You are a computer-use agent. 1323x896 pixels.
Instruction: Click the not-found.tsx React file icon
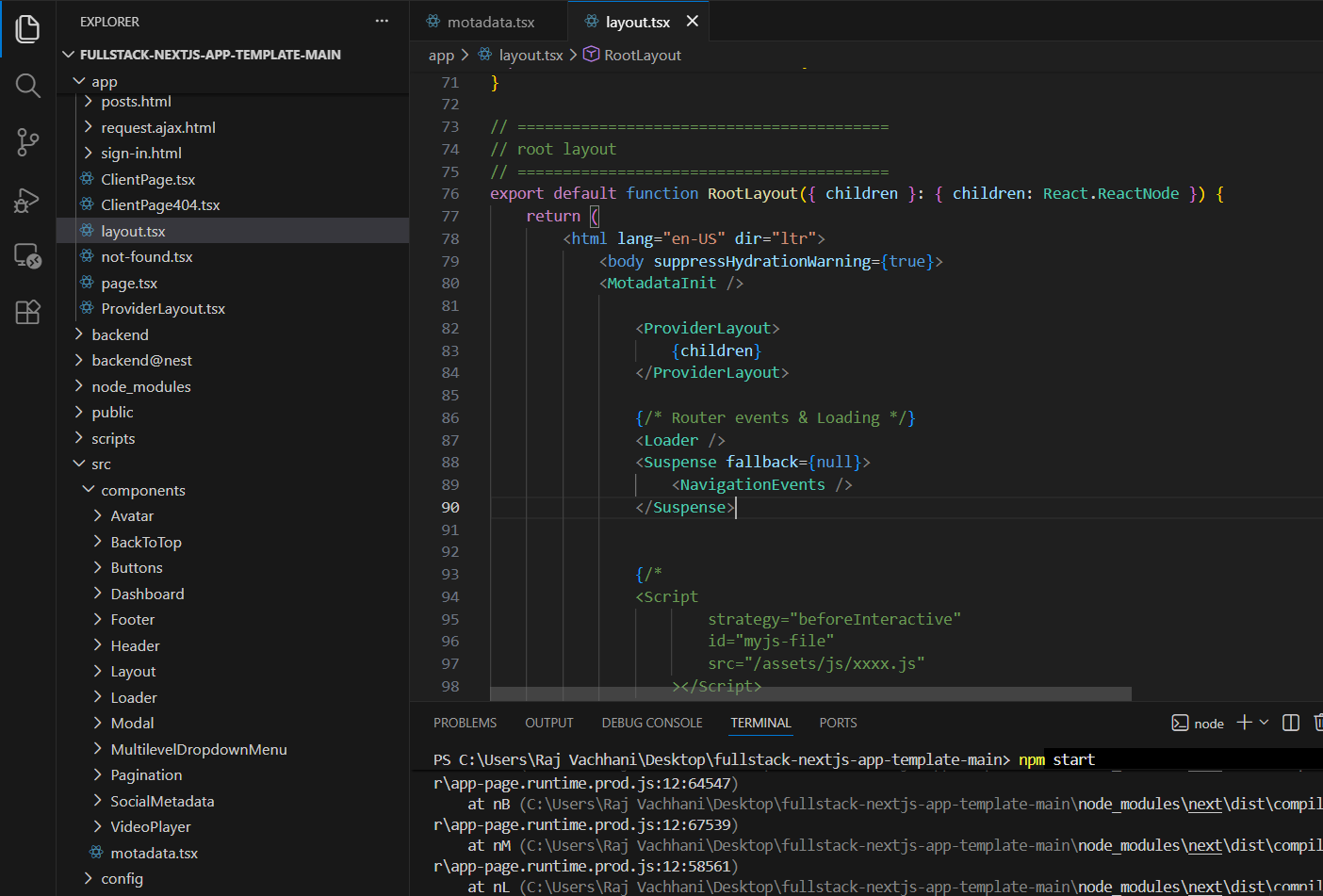tap(87, 256)
